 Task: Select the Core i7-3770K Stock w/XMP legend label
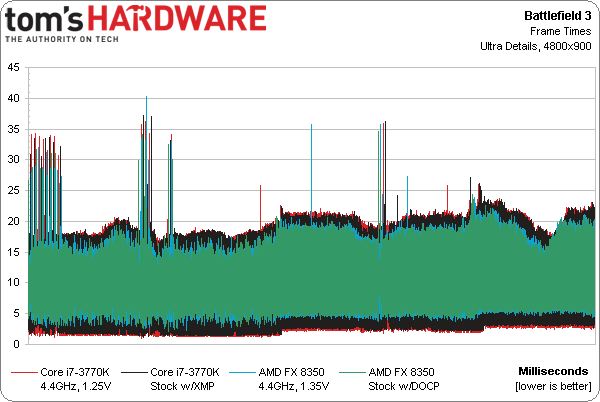click(185, 379)
